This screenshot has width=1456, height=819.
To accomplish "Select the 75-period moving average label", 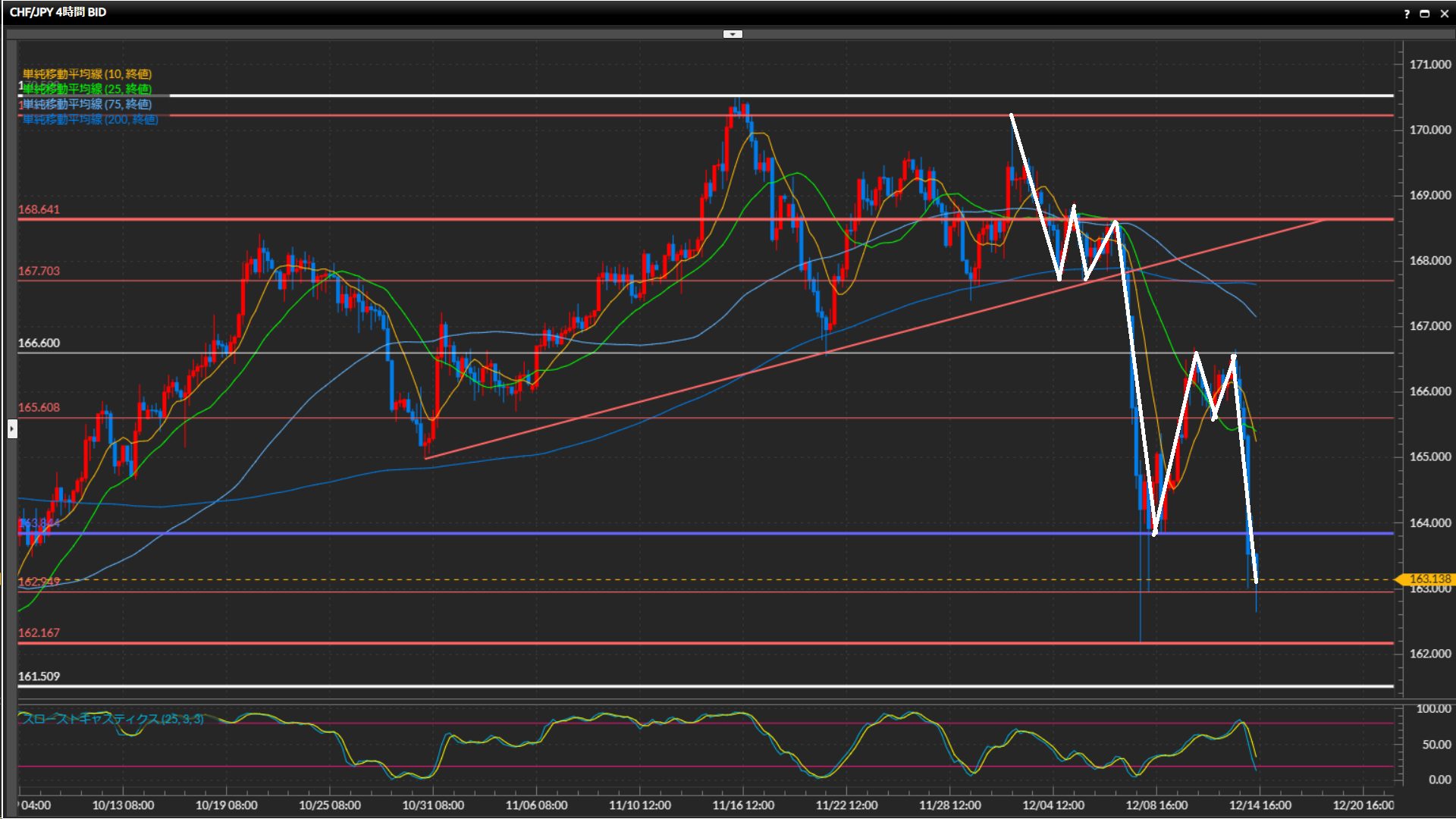I will coord(86,104).
